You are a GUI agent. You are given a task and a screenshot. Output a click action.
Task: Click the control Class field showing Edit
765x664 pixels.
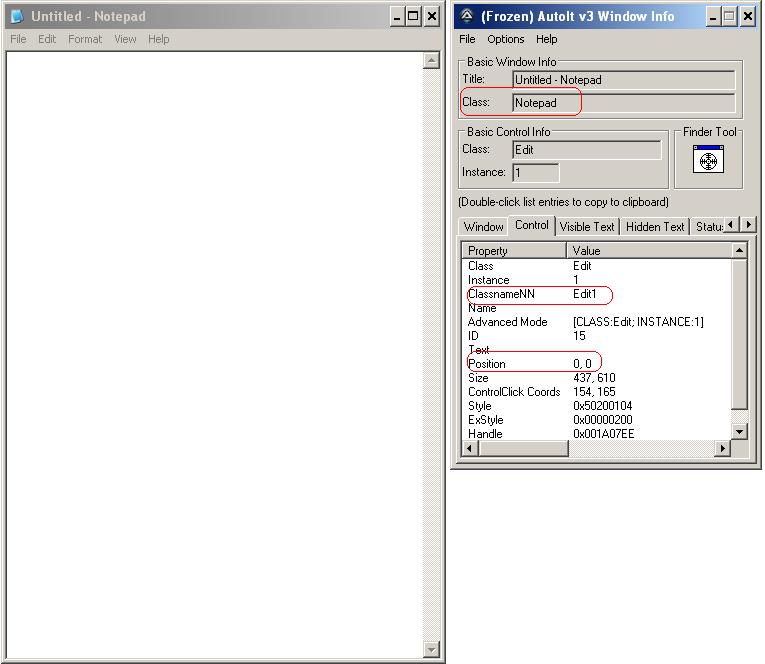pos(587,150)
